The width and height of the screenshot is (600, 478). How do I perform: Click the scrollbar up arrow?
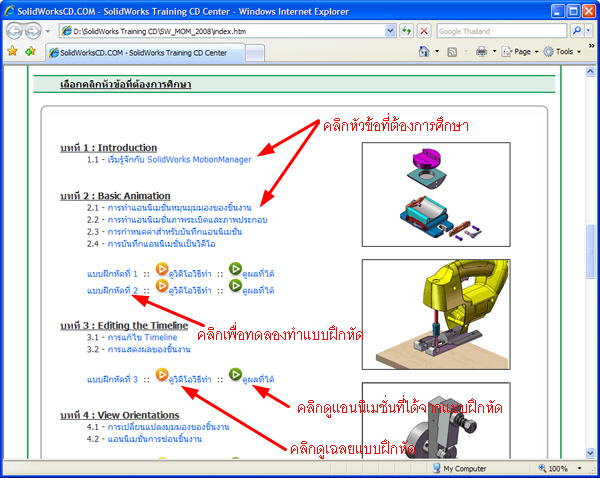[590, 72]
